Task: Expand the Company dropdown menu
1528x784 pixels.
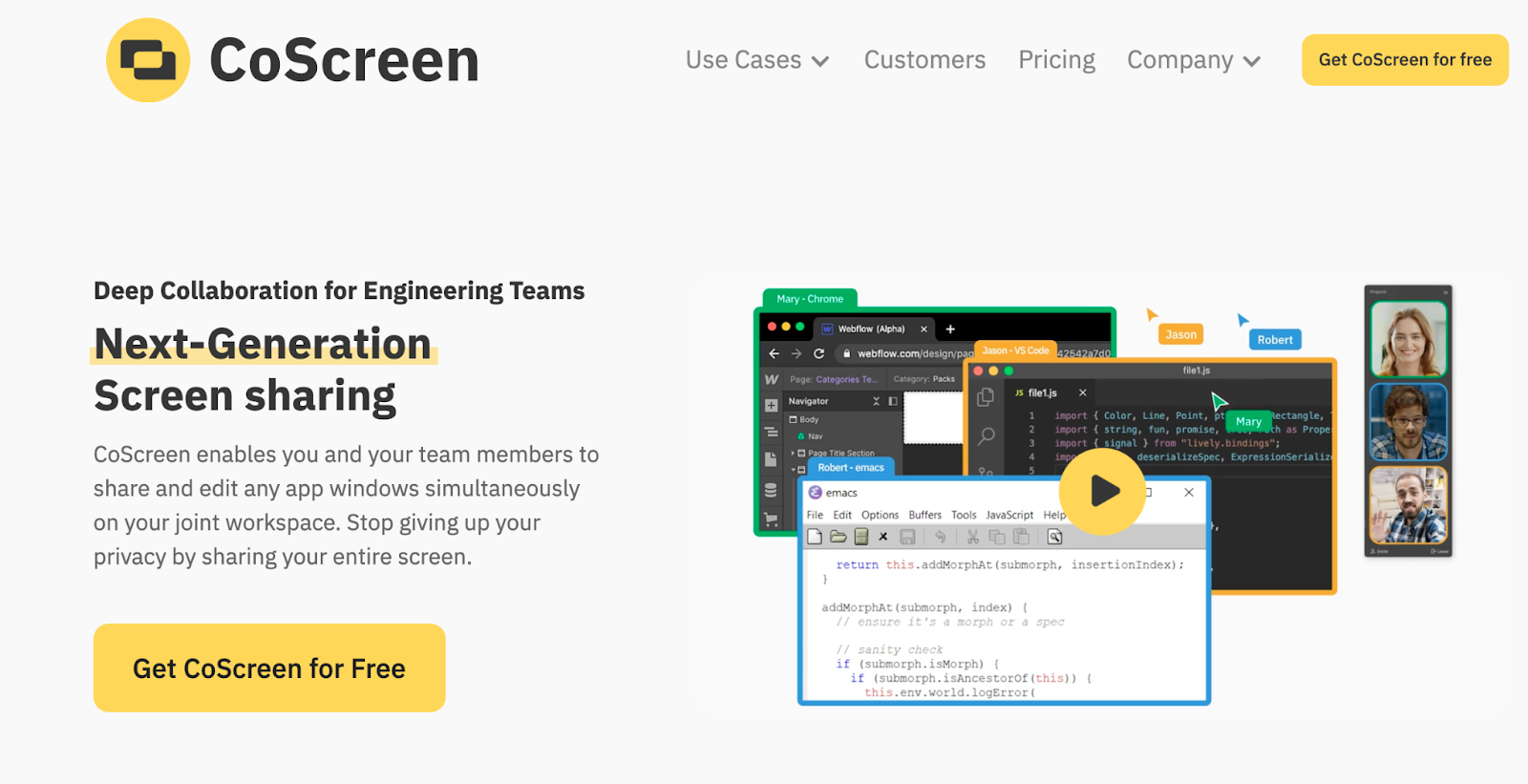Action: (1193, 60)
